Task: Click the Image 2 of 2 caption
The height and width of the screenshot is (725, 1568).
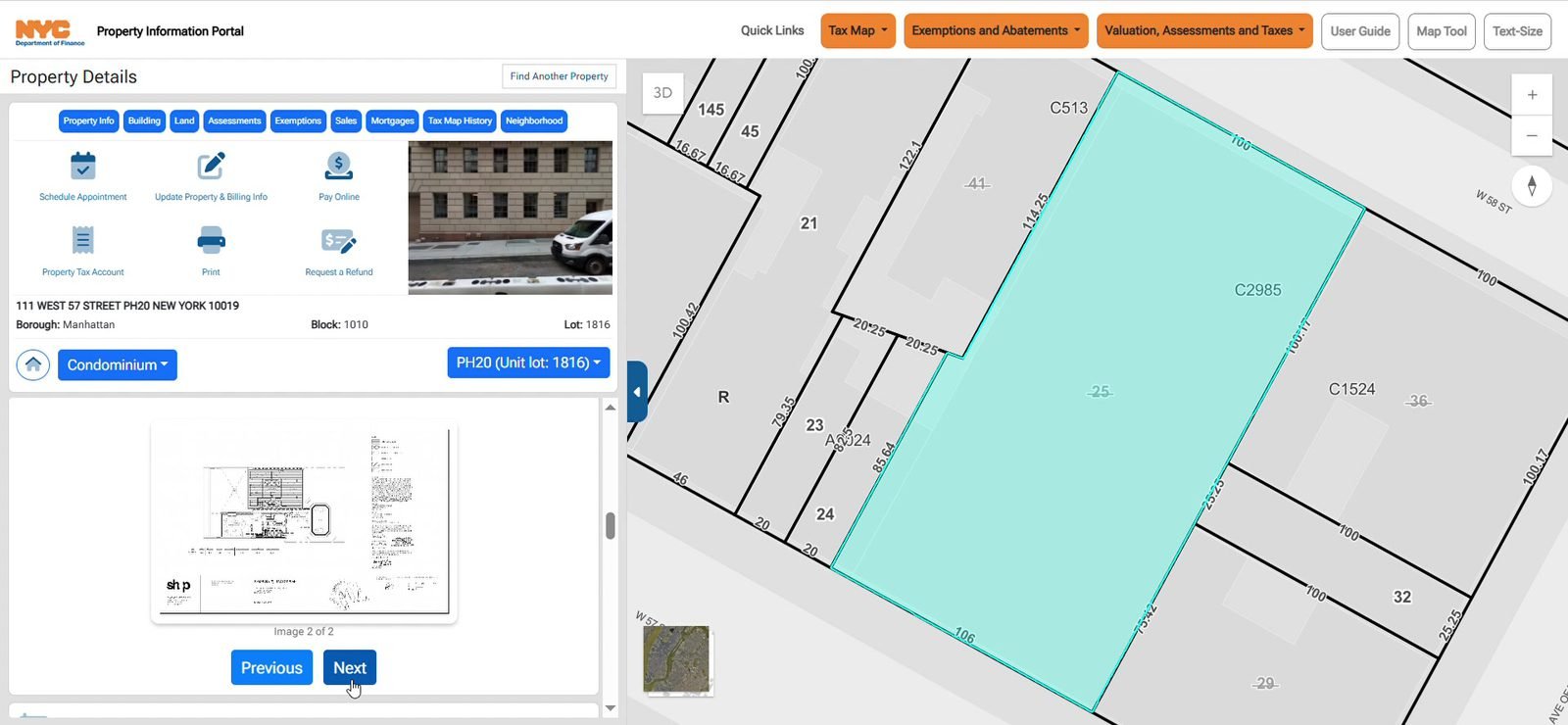Action: click(x=304, y=632)
